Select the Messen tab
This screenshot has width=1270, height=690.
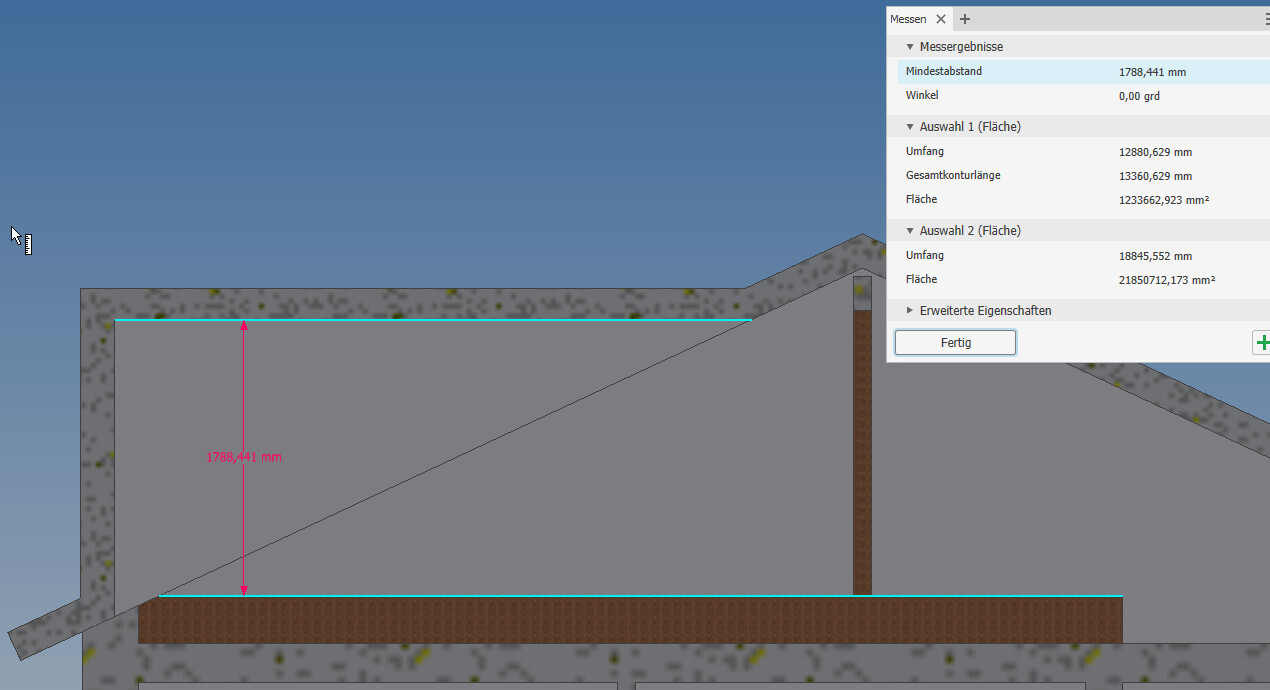[x=908, y=19]
